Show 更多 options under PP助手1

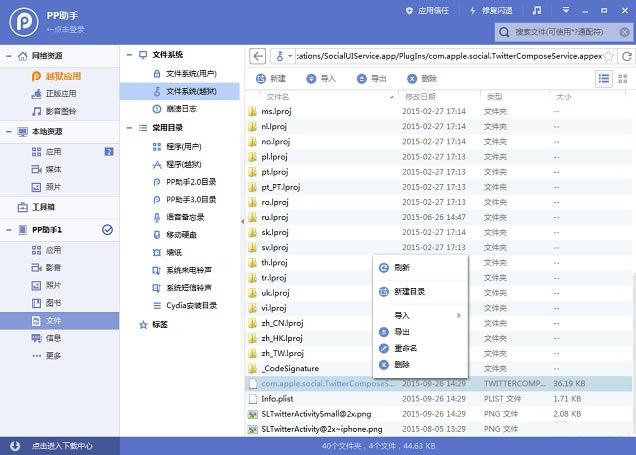pos(46,356)
